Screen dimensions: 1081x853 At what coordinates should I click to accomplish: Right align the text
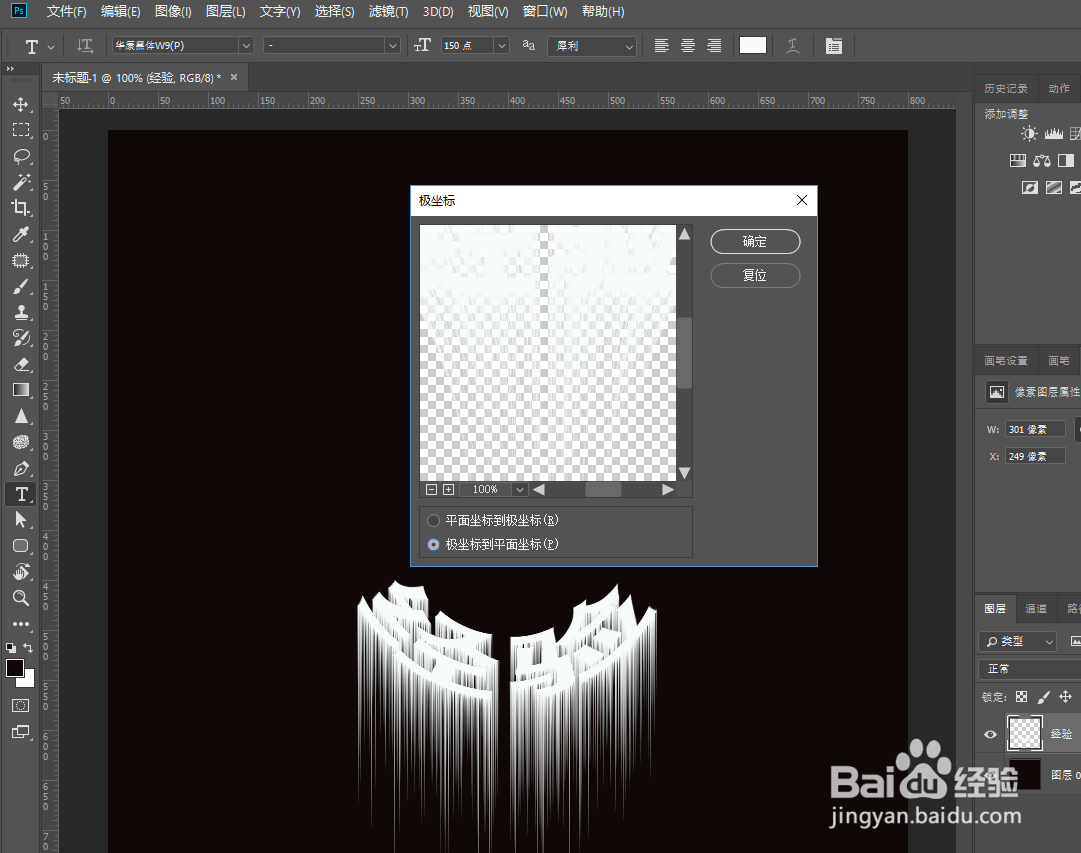click(714, 46)
